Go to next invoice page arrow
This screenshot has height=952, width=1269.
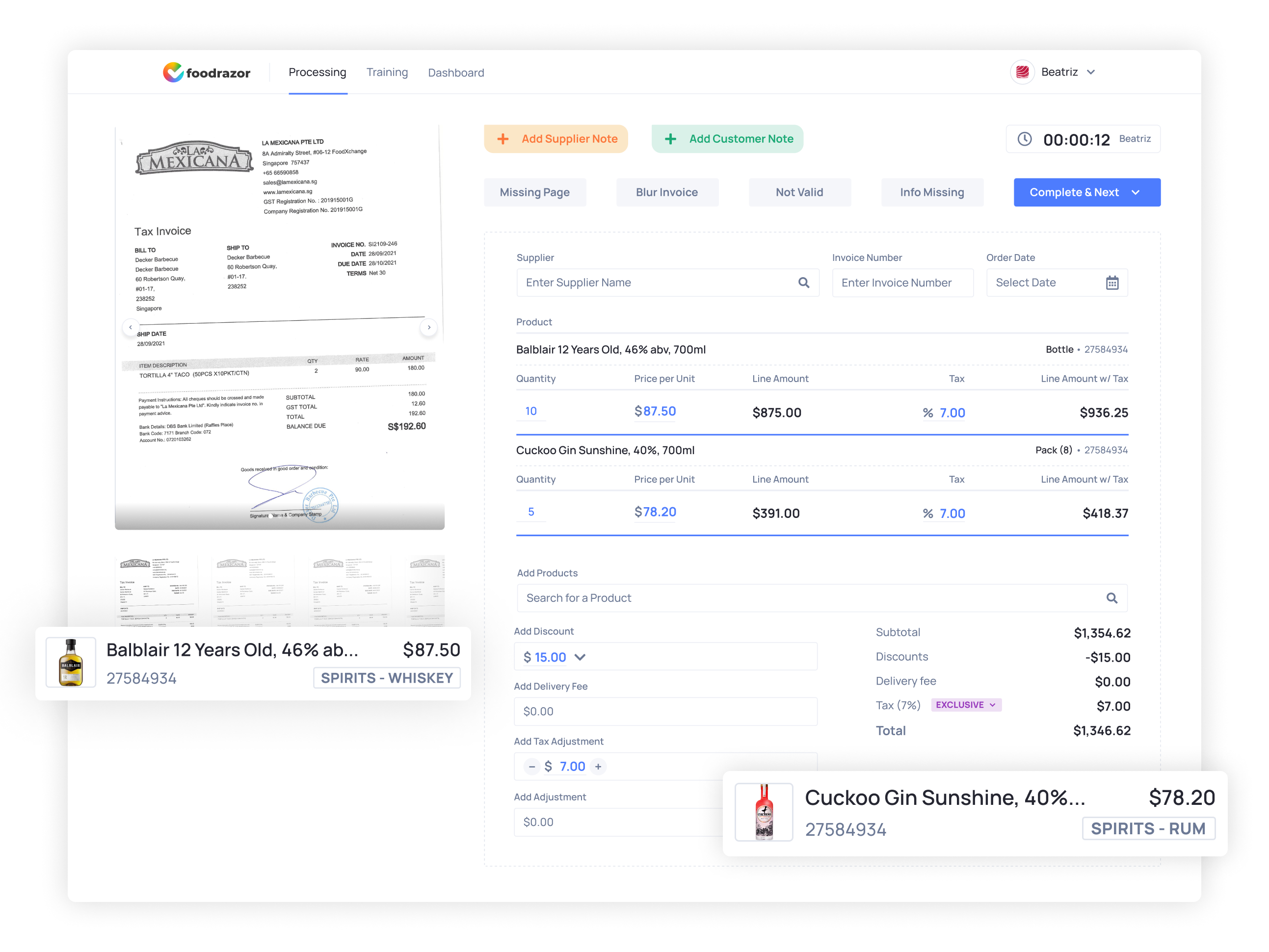click(x=429, y=328)
